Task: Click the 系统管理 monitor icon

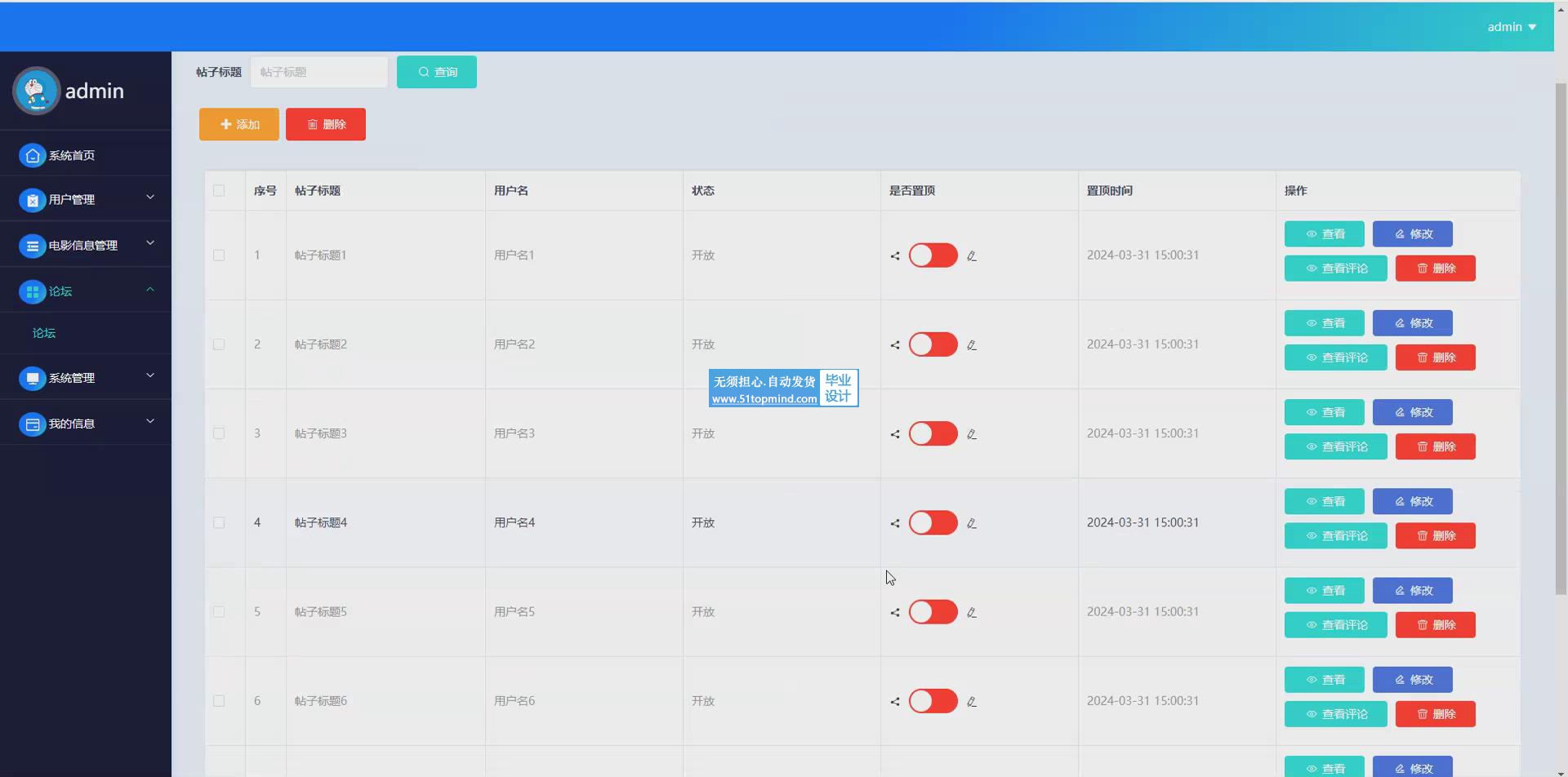Action: 32,378
